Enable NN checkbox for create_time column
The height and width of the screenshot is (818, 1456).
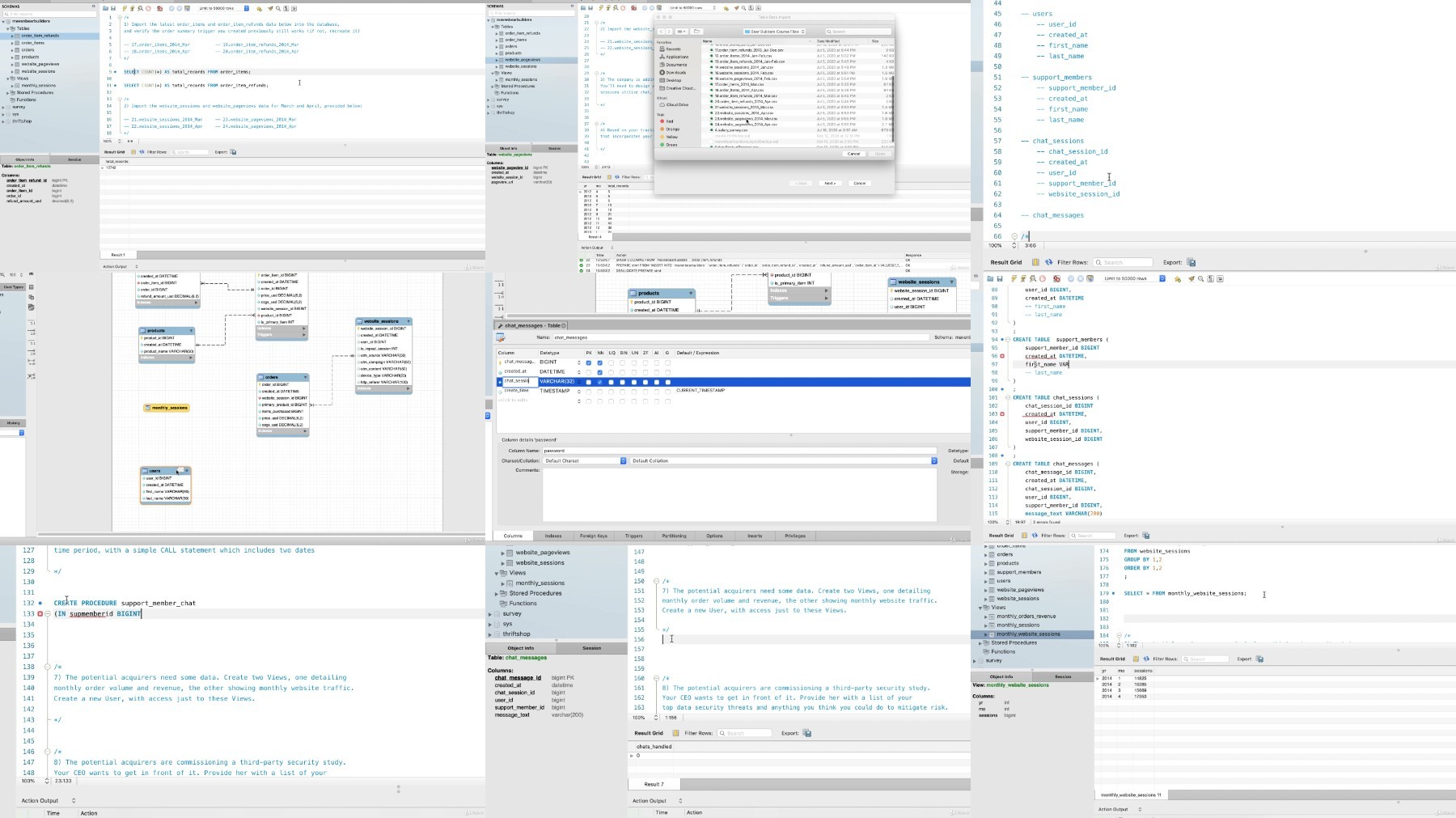coord(599,392)
